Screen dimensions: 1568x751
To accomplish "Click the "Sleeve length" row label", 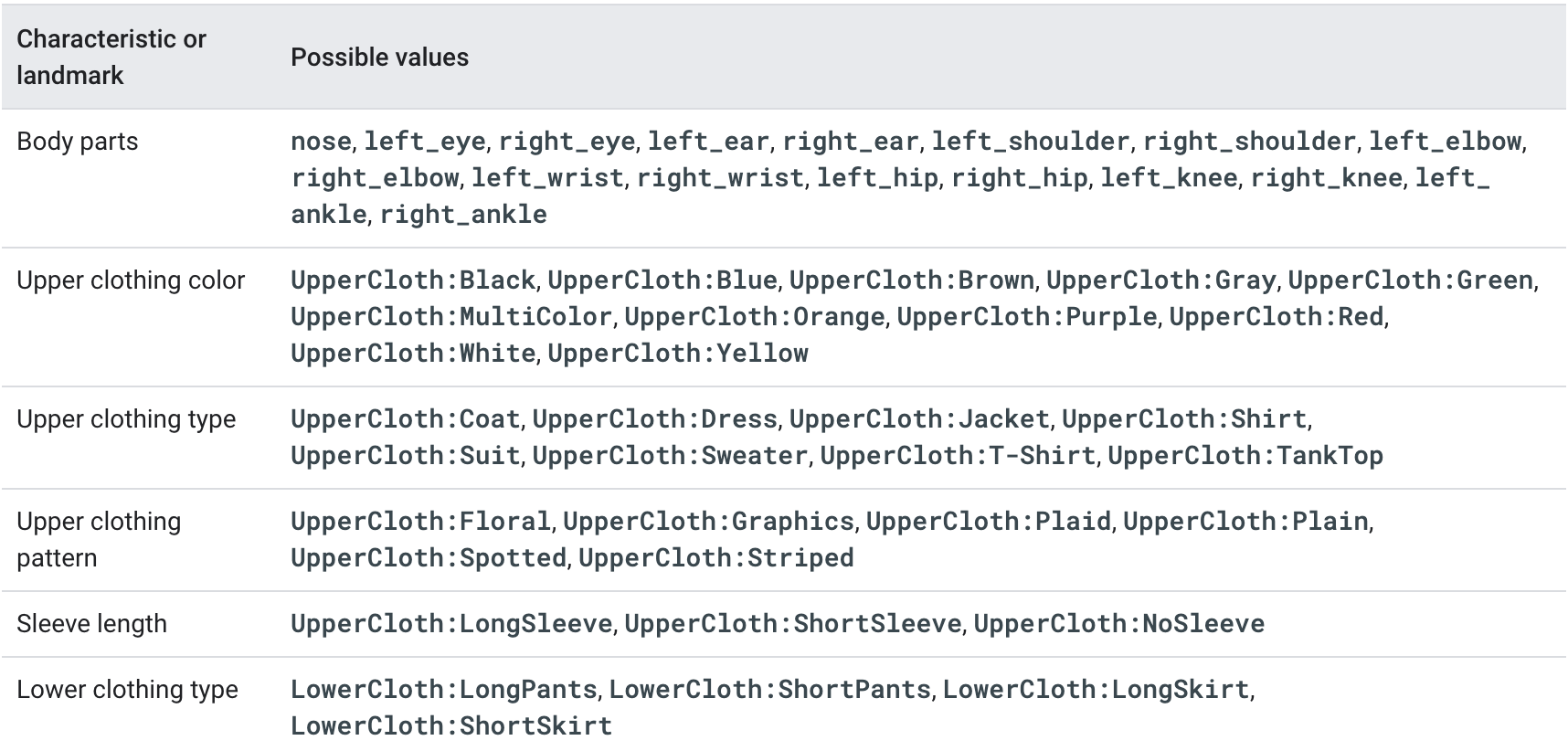I will coord(91,624).
